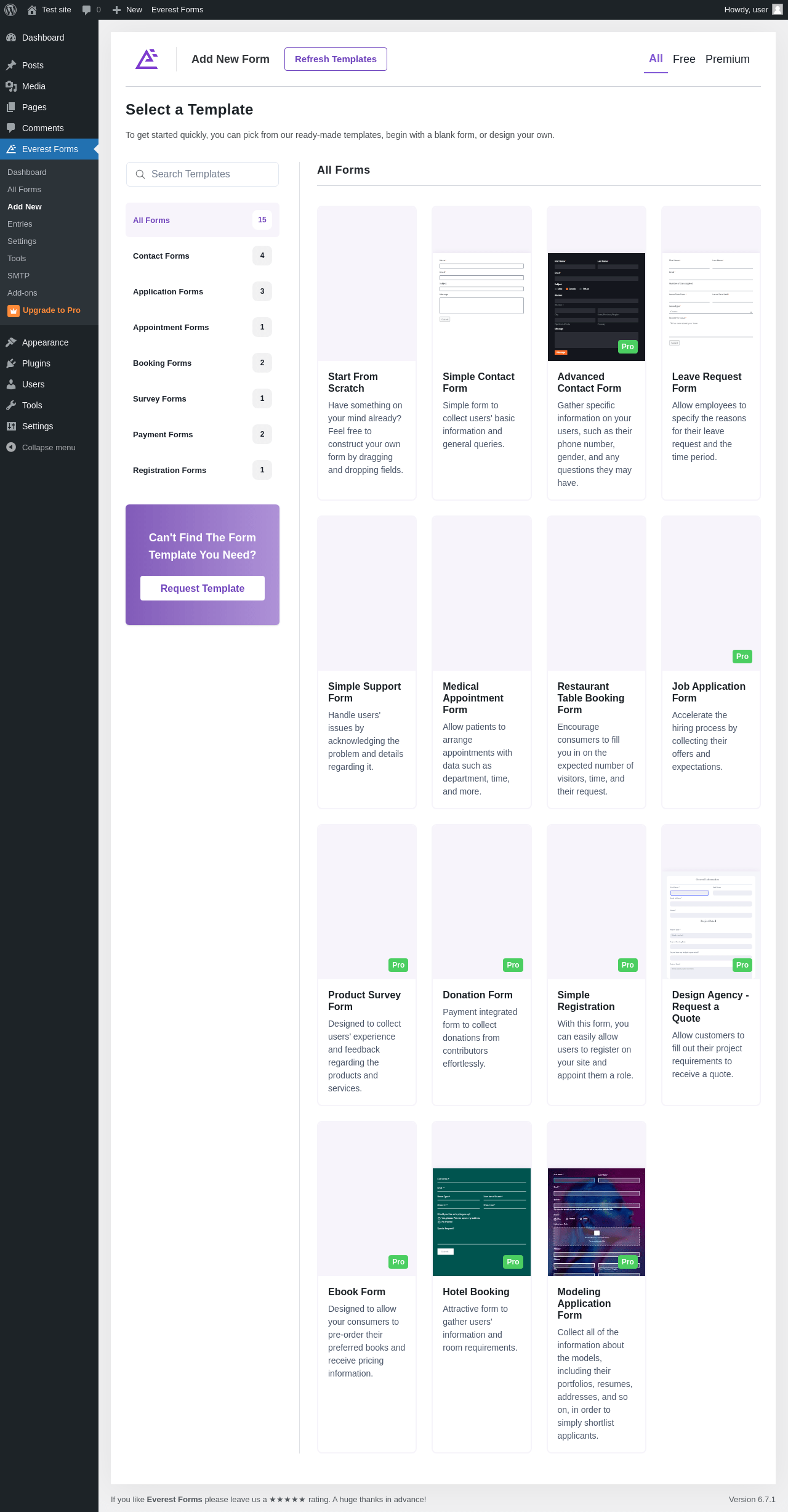Viewport: 788px width, 1512px height.
Task: Click the Pro badge on Donation Form
Action: tap(513, 965)
